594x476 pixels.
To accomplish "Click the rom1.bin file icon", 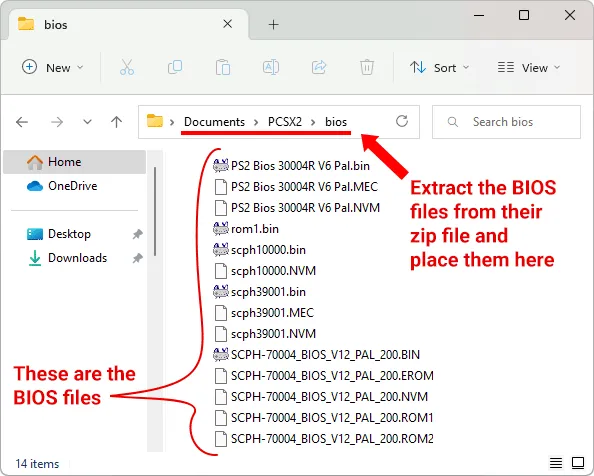I will coord(220,229).
